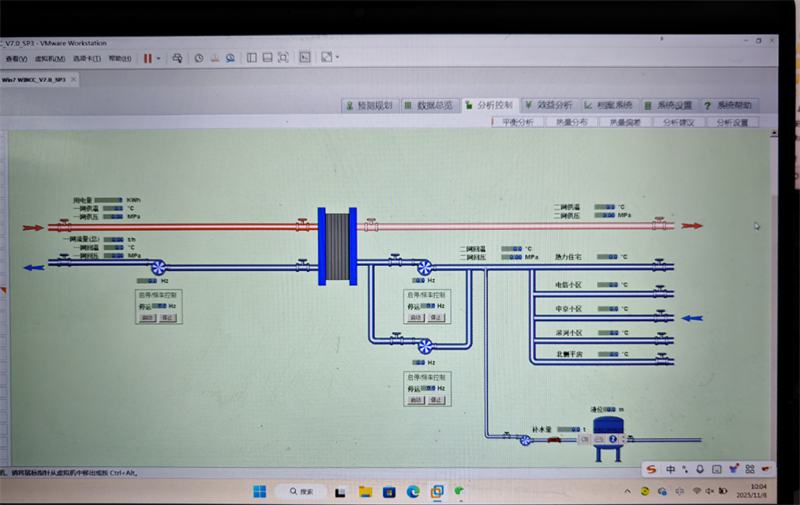The width and height of the screenshot is (800, 505).
Task: Expand the view-stretch dropdown arrow in VMware toolbar
Action: coord(339,58)
